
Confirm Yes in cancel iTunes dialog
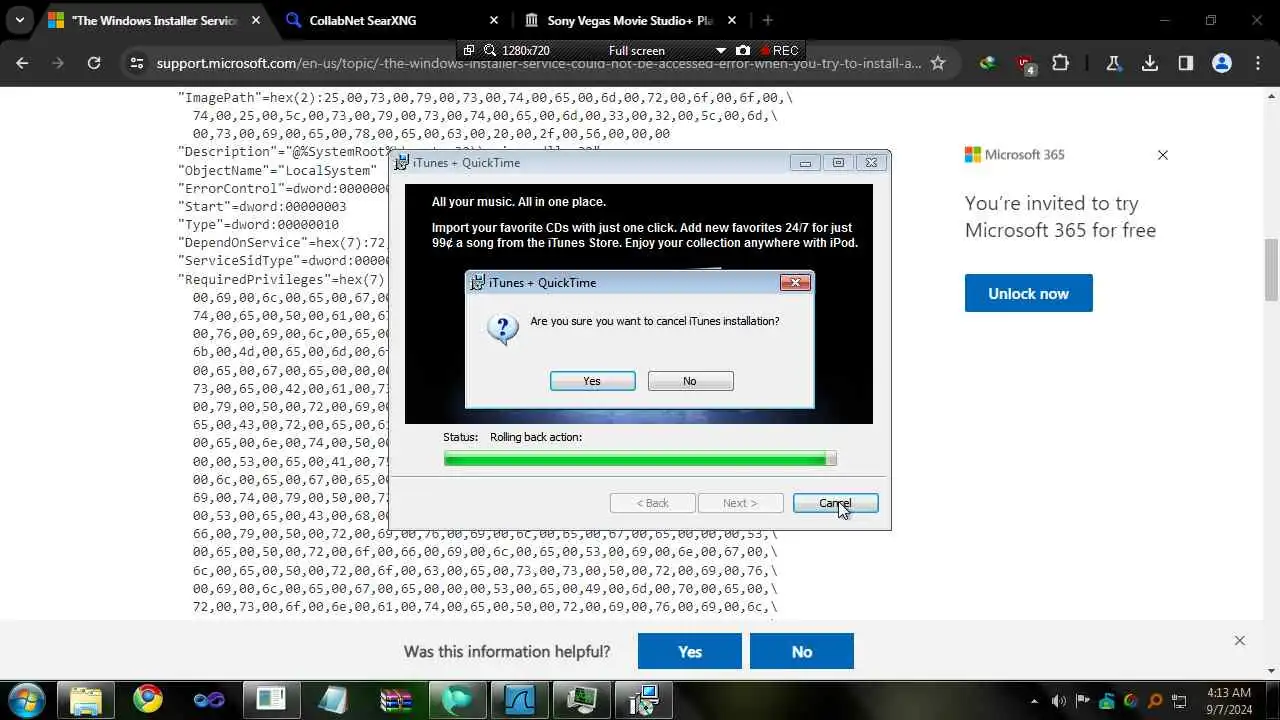(592, 381)
